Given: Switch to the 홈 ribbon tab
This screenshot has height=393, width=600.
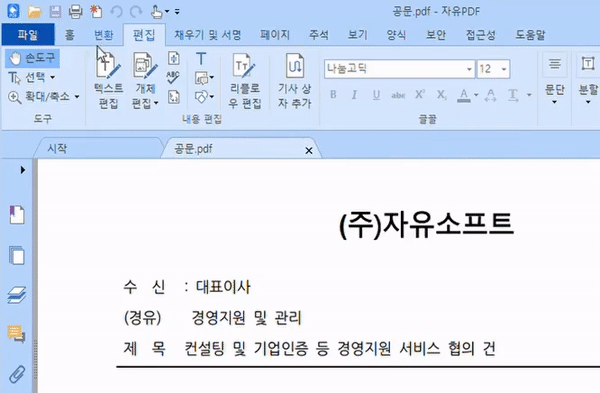Looking at the screenshot, I should click(x=70, y=35).
